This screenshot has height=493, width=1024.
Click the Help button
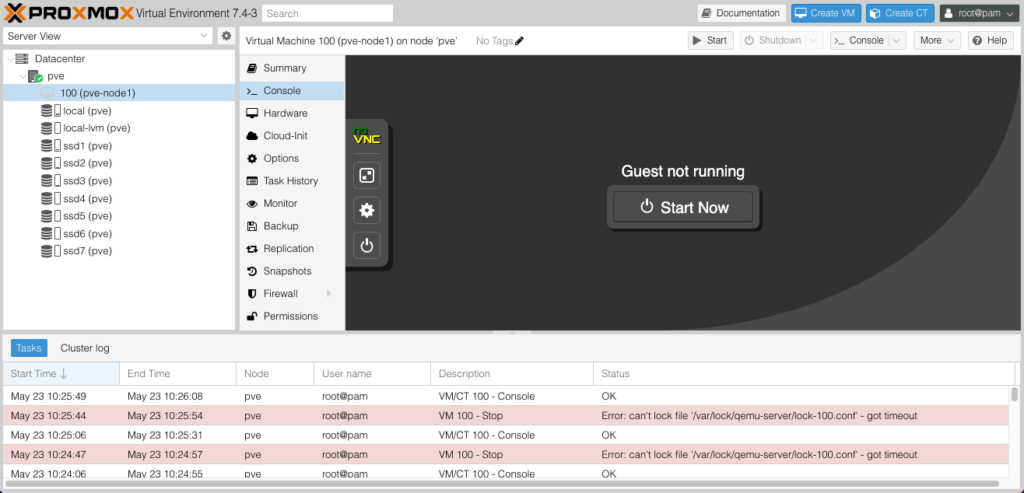pos(991,40)
